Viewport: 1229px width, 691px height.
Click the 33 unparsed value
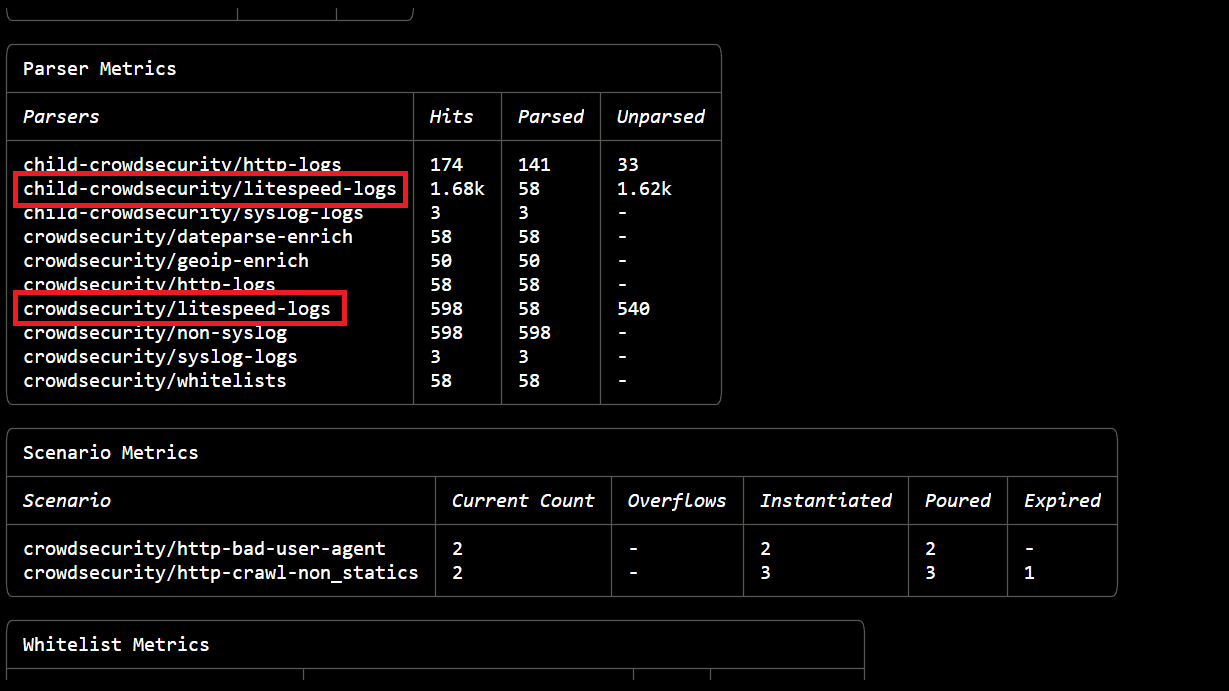pyautogui.click(x=628, y=165)
